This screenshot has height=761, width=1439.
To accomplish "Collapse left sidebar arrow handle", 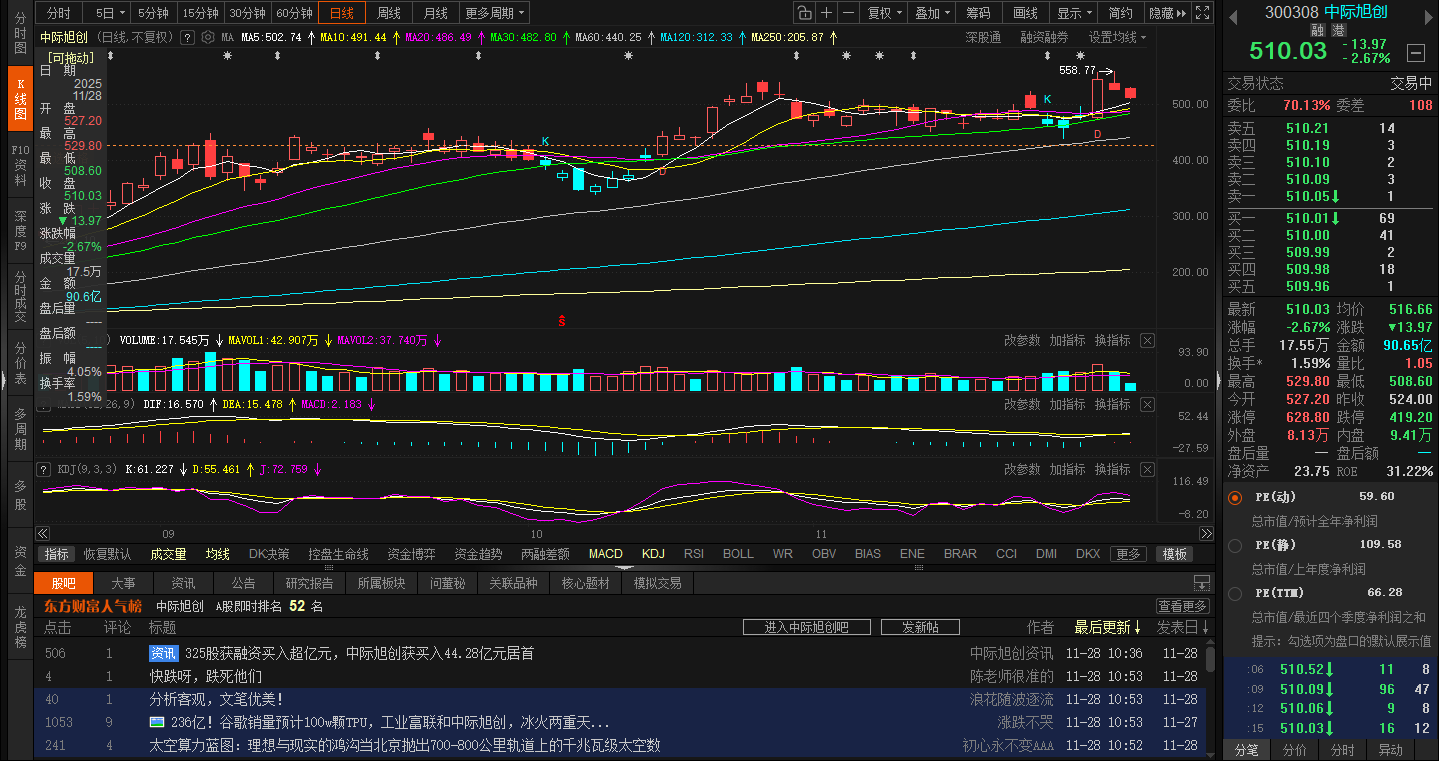I will 4,380.
